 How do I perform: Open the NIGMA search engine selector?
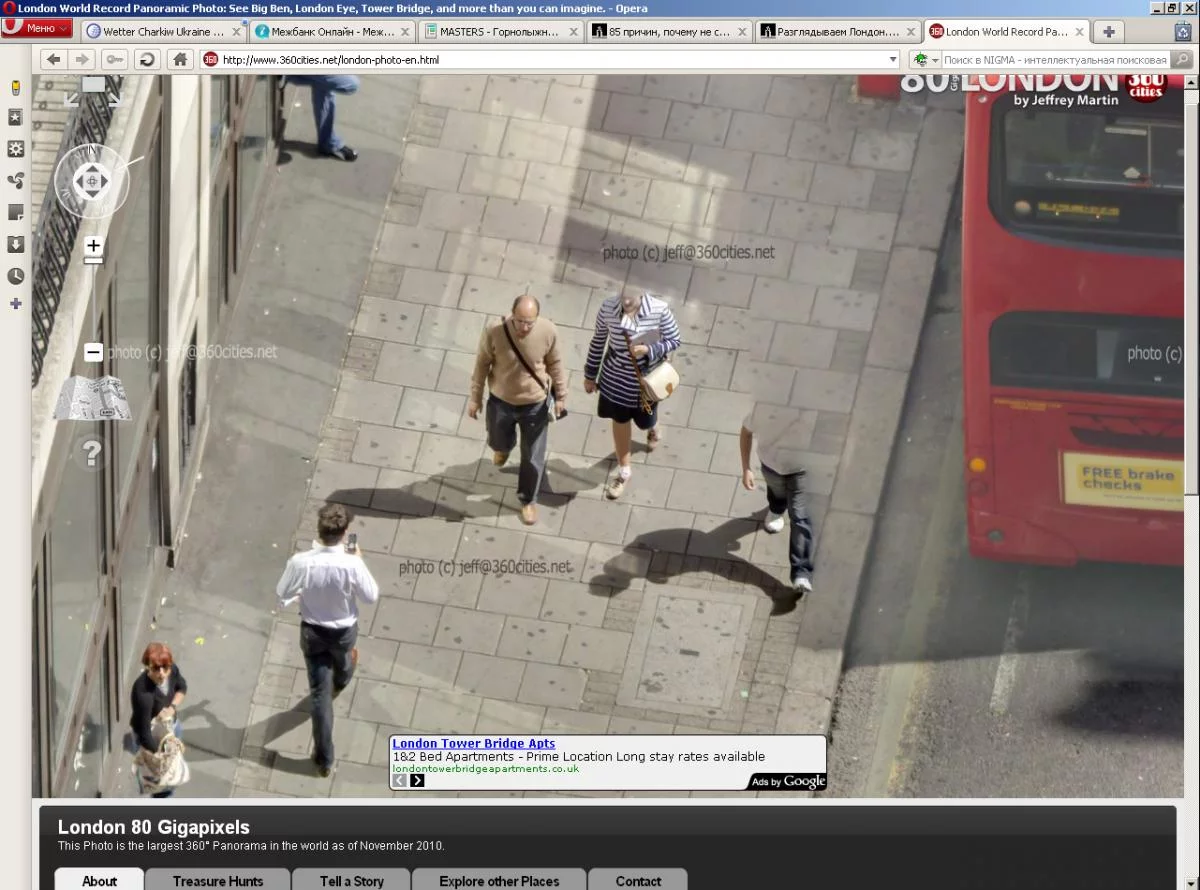[x=926, y=60]
